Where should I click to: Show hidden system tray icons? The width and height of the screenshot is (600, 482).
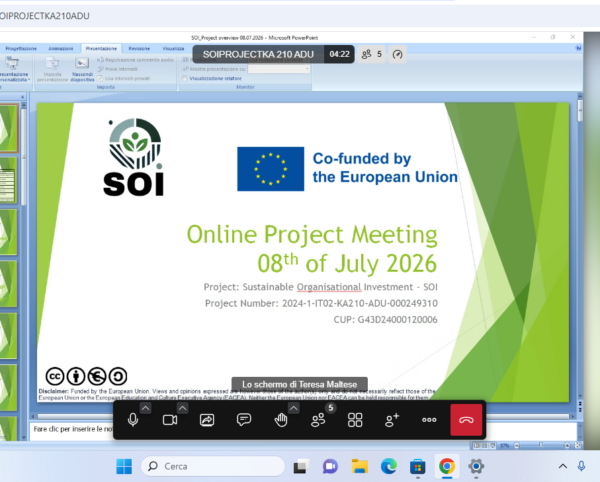pyautogui.click(x=562, y=466)
